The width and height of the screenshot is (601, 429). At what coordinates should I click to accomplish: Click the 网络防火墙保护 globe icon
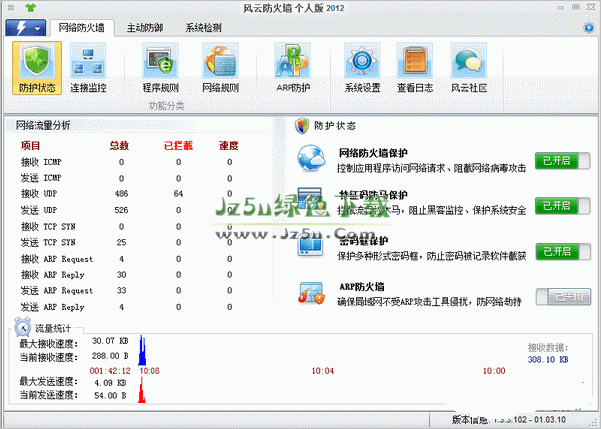[311, 158]
